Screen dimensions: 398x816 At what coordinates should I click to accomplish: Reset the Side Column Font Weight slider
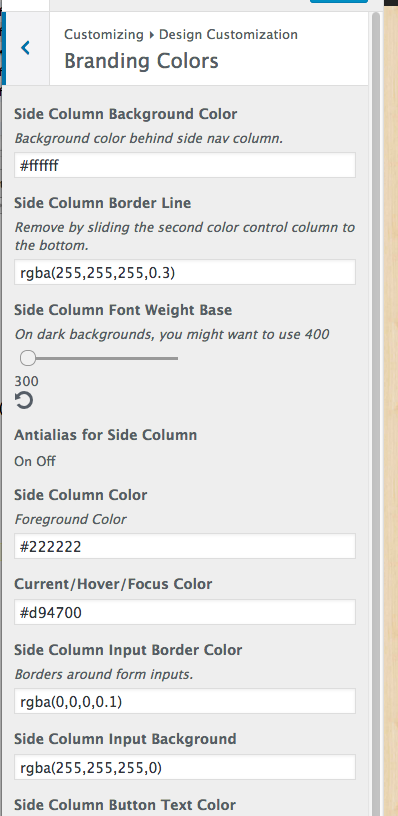tap(24, 401)
